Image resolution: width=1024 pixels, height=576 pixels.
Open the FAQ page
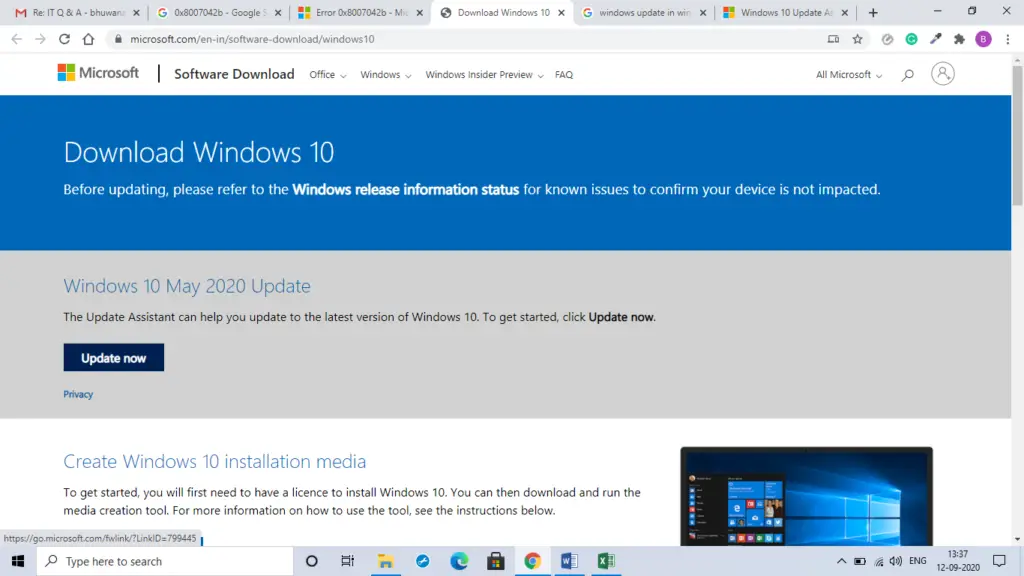click(564, 75)
